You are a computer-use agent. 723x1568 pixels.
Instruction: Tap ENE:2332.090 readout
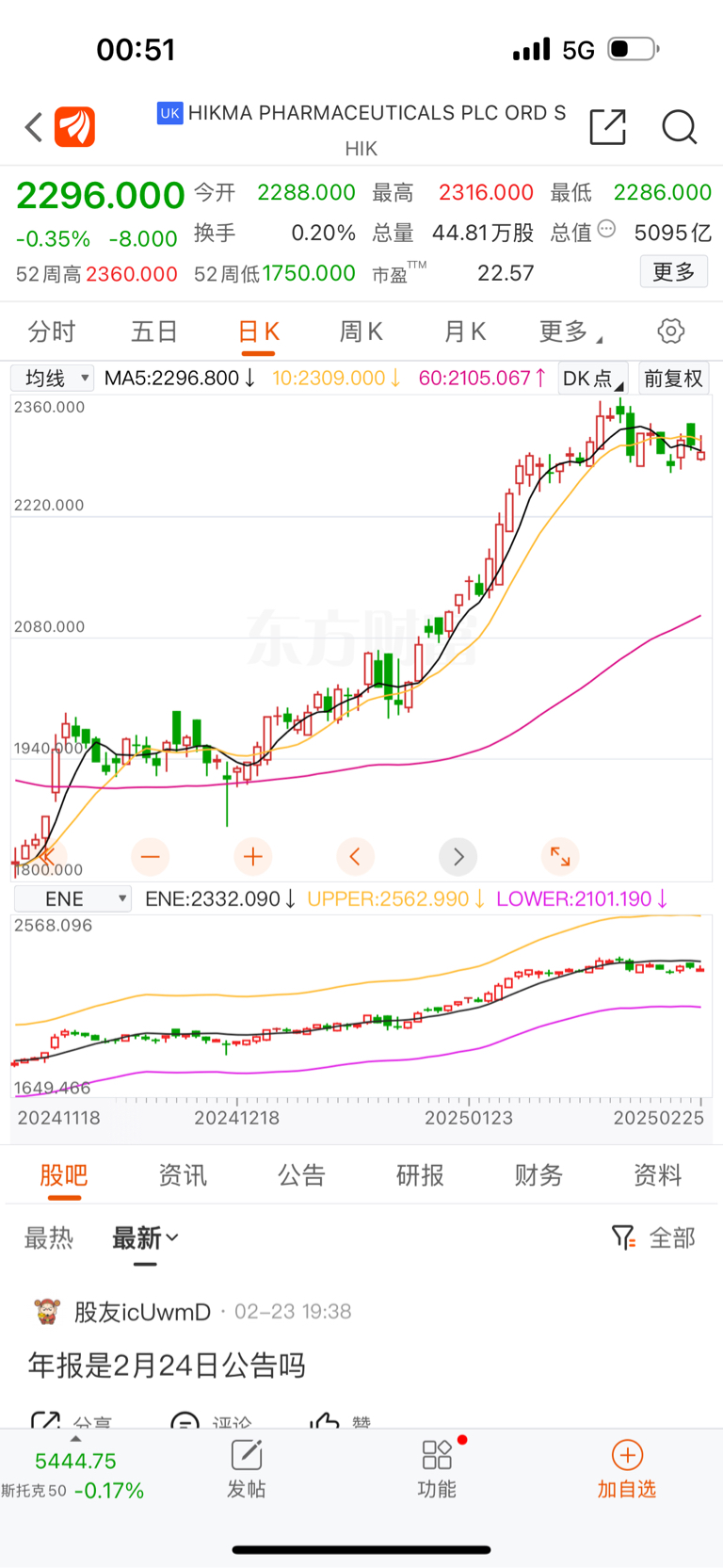point(221,898)
